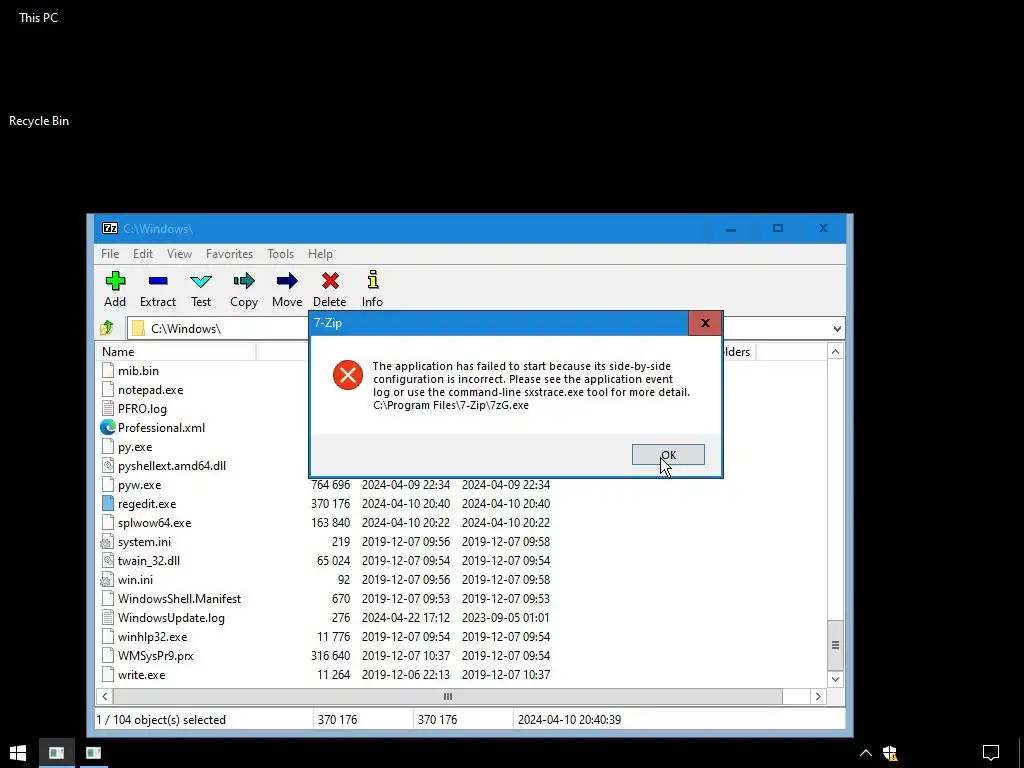1024x768 pixels.
Task: Click the Test toolbar icon
Action: click(201, 281)
